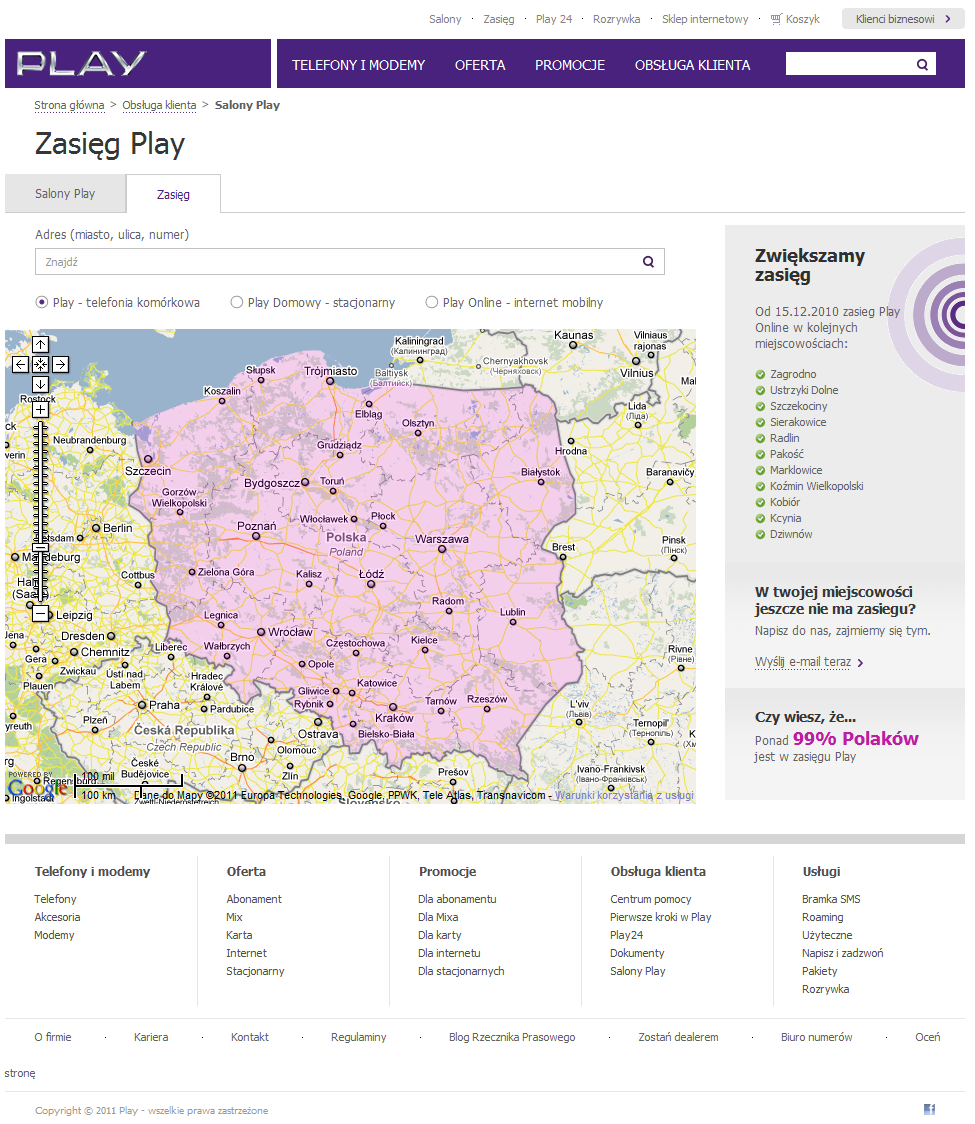Click the Zasięg top link

point(499,19)
